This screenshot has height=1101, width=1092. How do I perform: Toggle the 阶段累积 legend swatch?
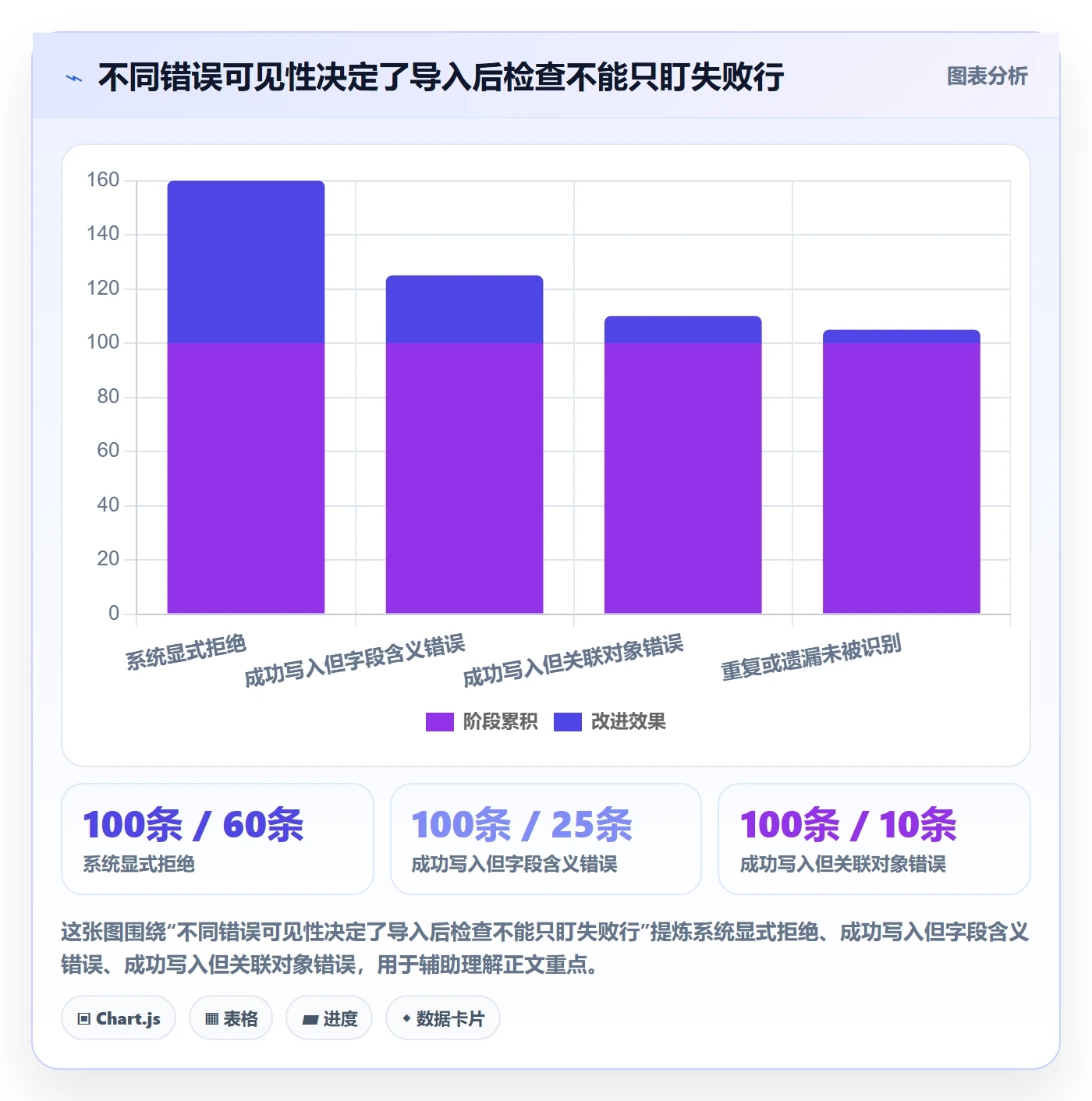(x=439, y=722)
